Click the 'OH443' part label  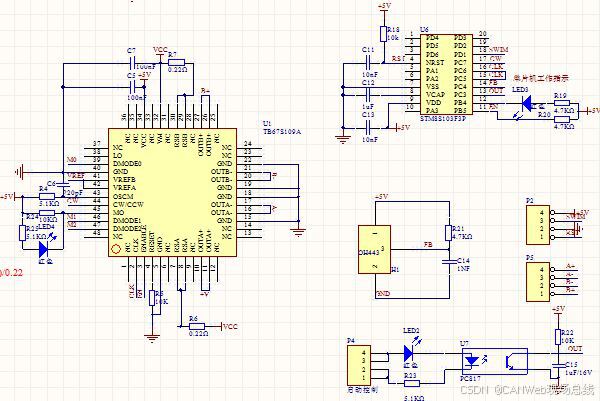pos(369,253)
